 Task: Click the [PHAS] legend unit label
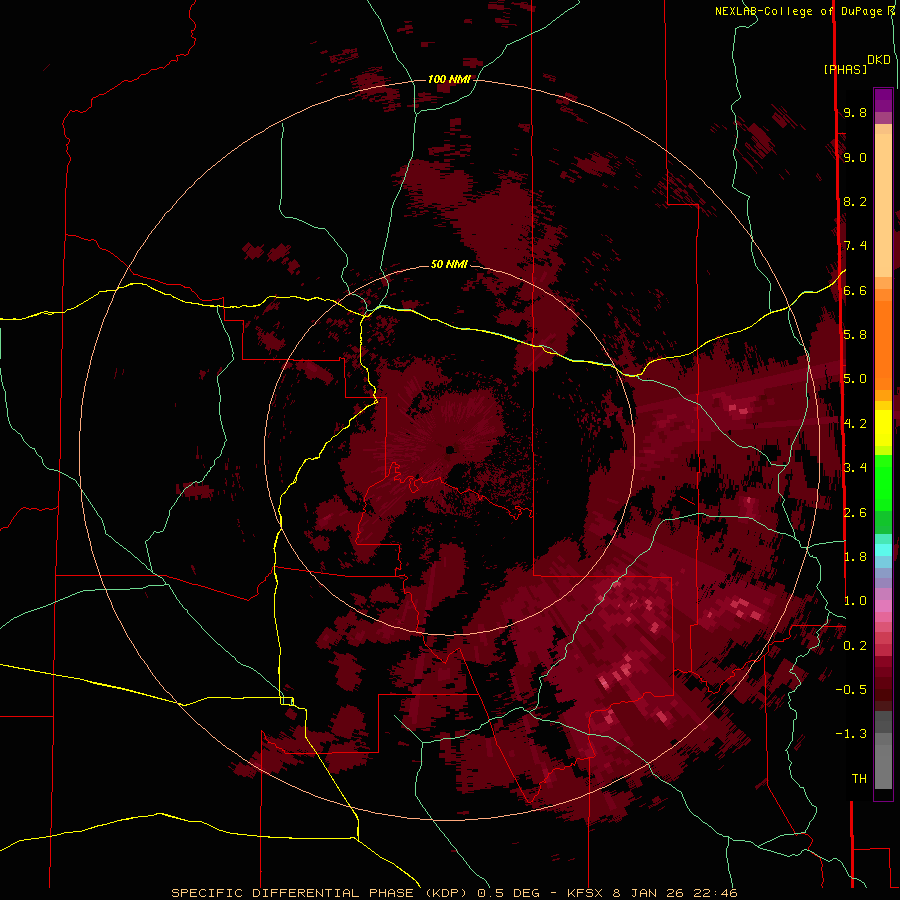click(x=845, y=69)
